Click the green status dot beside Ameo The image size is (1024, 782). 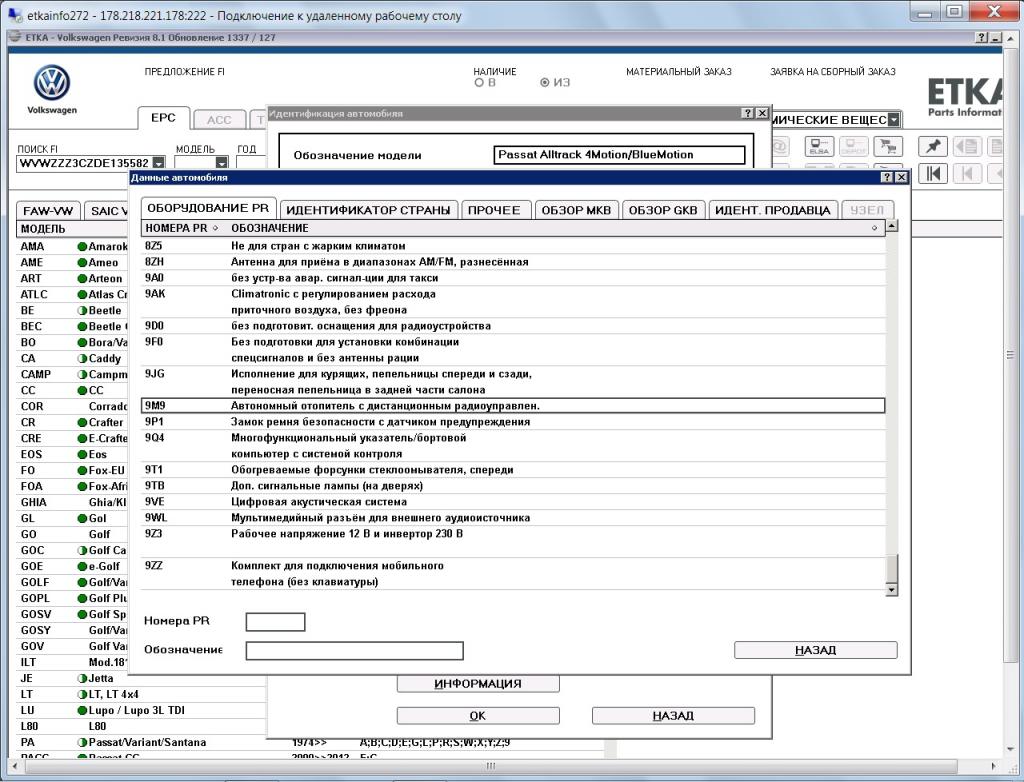tap(82, 263)
